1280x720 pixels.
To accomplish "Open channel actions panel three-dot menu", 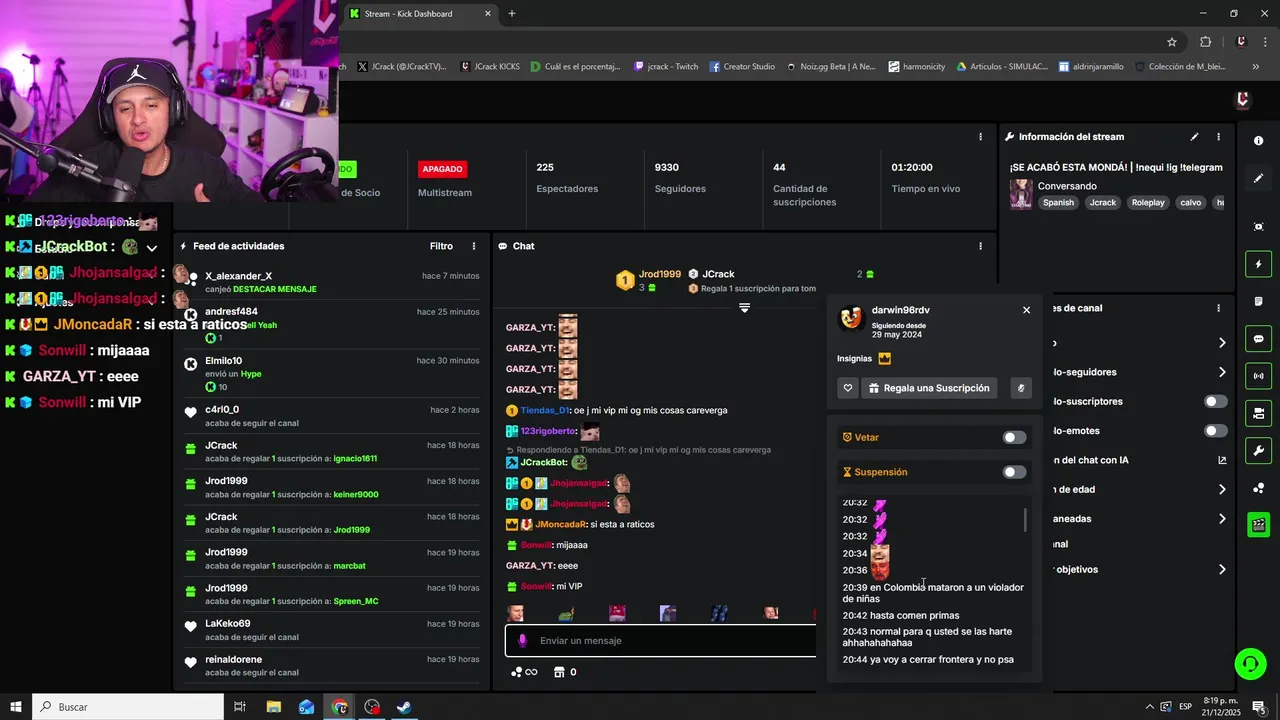I will (1218, 308).
